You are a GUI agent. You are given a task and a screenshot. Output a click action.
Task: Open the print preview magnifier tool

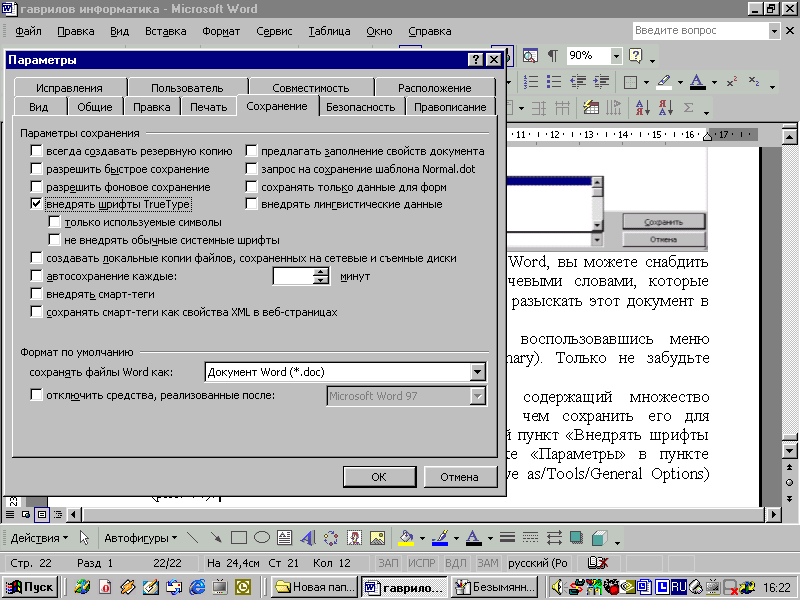click(530, 56)
